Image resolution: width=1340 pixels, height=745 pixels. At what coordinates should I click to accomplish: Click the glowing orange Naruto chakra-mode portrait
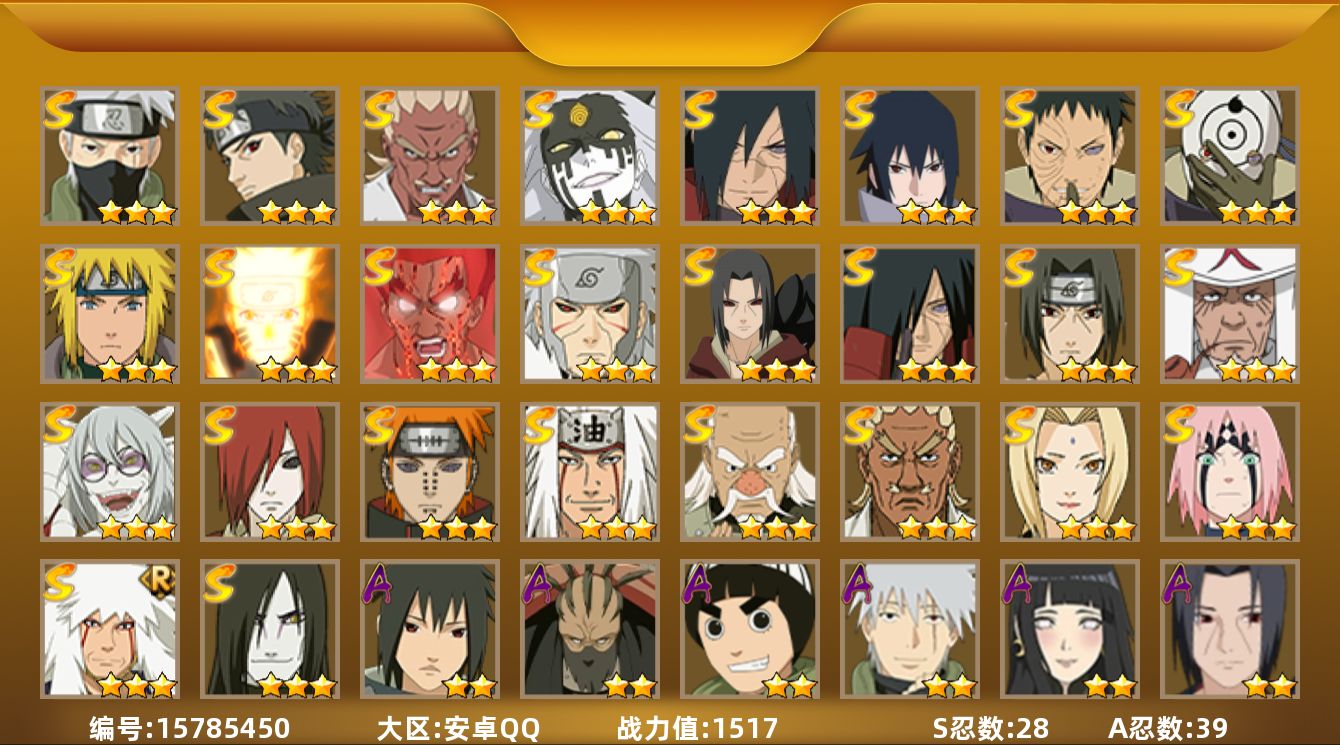pos(269,314)
